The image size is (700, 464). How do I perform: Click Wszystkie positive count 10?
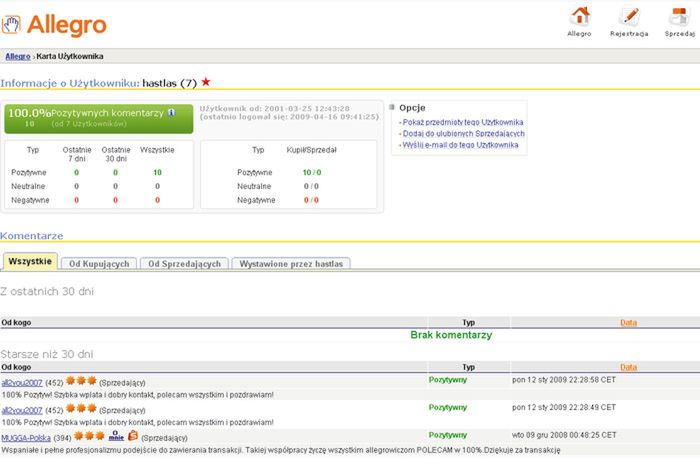tap(157, 172)
